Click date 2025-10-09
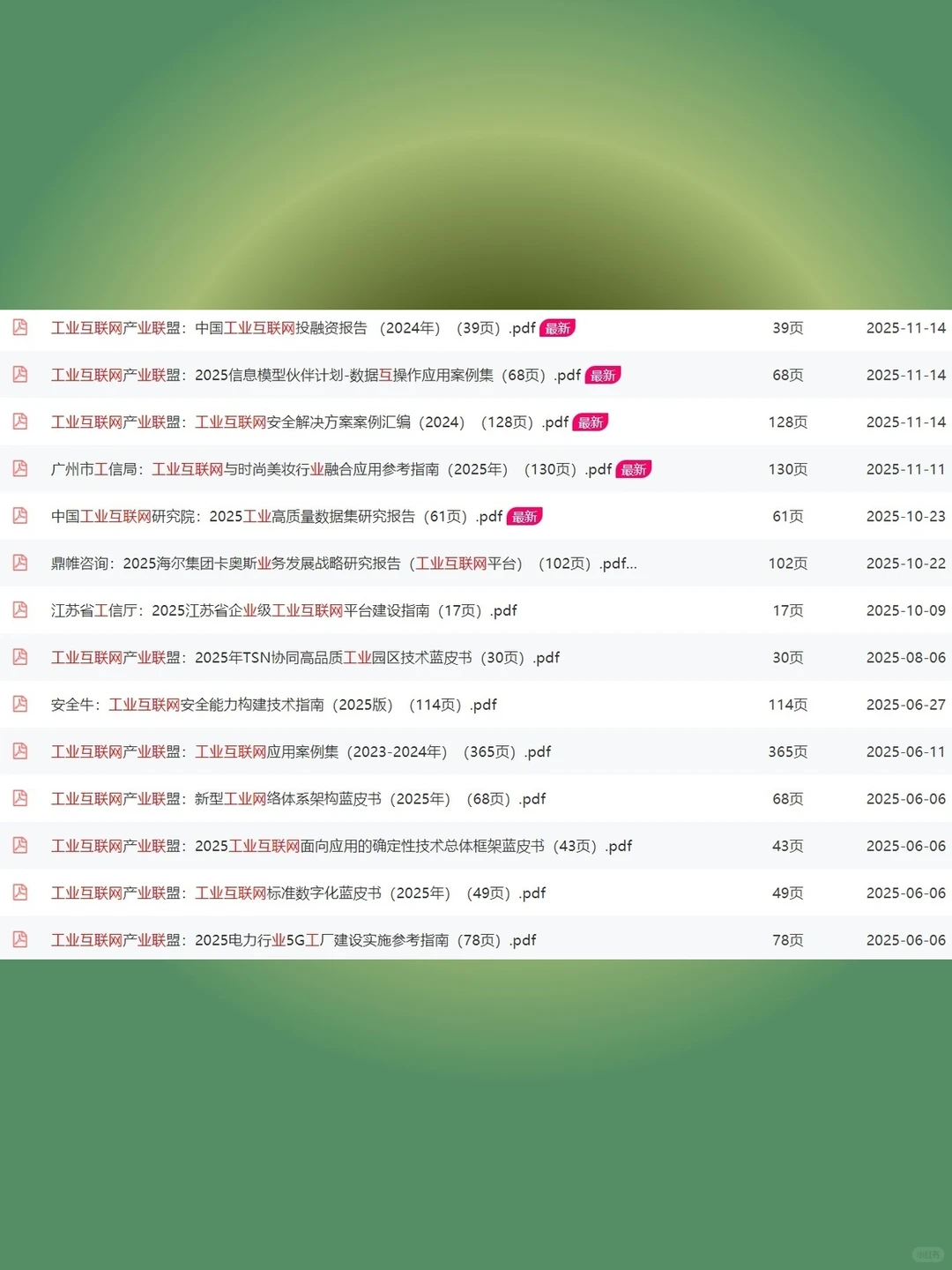Screen dimensions: 952x1270 click(x=906, y=610)
